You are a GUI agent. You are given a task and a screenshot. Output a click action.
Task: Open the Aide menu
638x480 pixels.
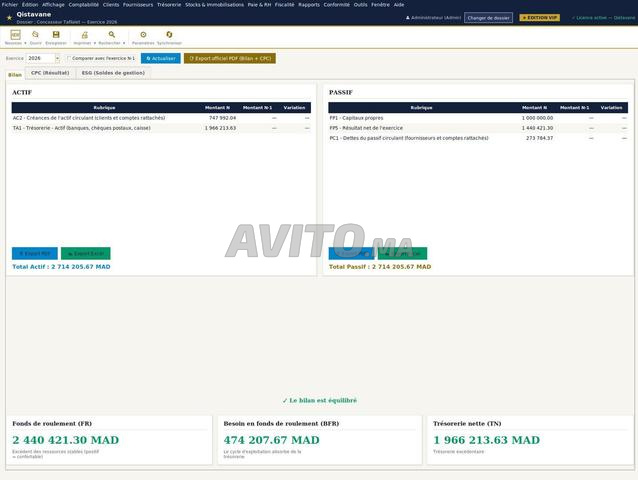(x=399, y=4)
